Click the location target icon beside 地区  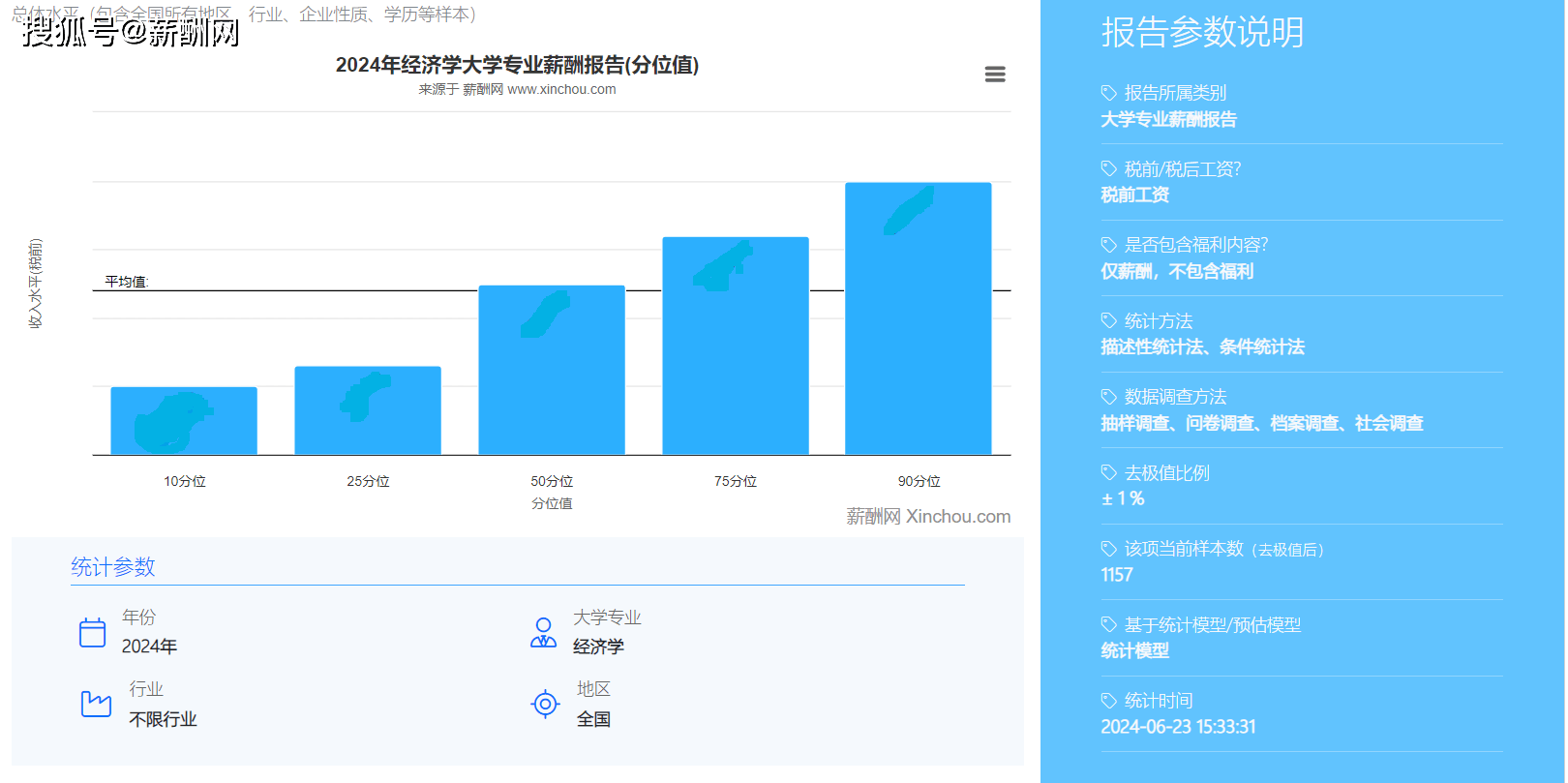[546, 704]
